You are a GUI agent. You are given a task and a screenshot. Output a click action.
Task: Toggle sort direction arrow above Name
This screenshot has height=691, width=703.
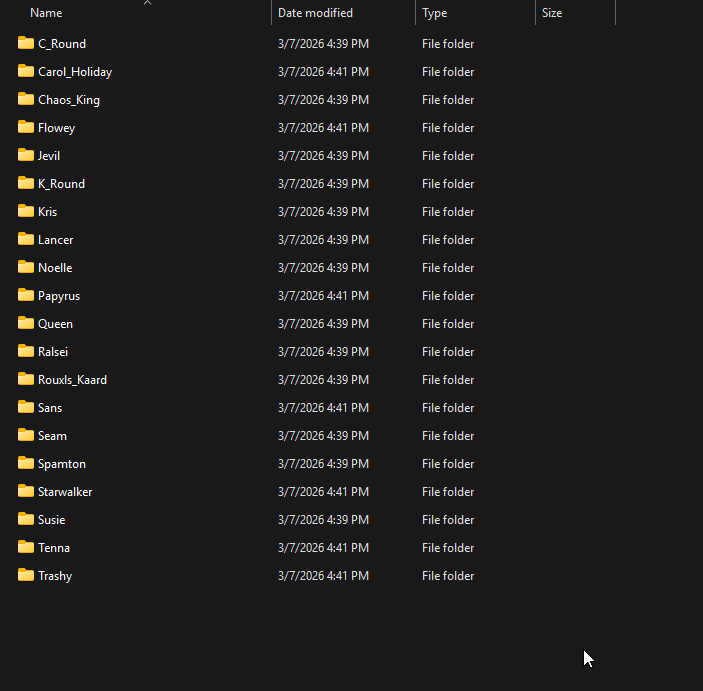148,3
